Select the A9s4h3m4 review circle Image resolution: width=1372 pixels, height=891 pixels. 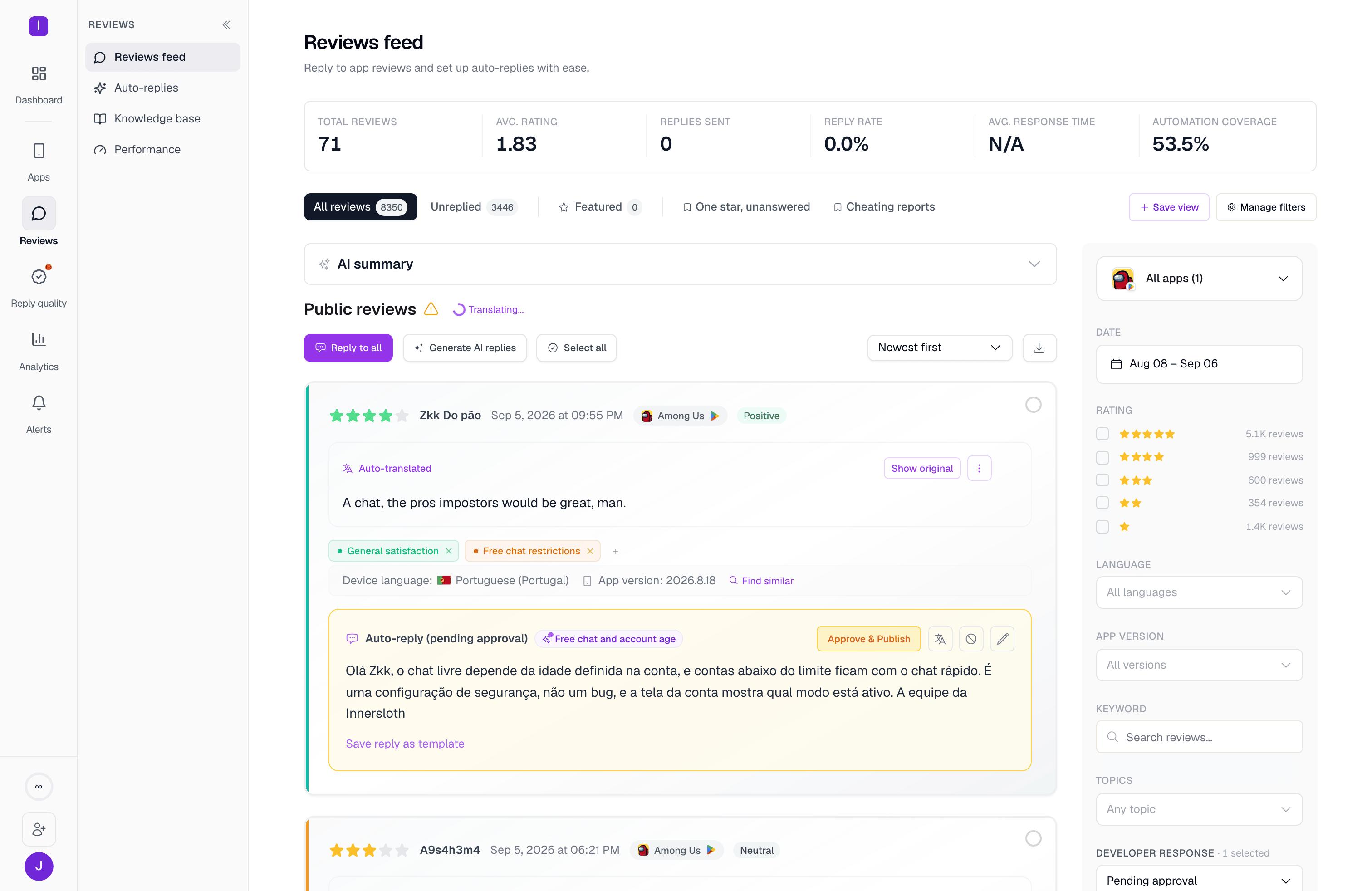(x=1033, y=838)
